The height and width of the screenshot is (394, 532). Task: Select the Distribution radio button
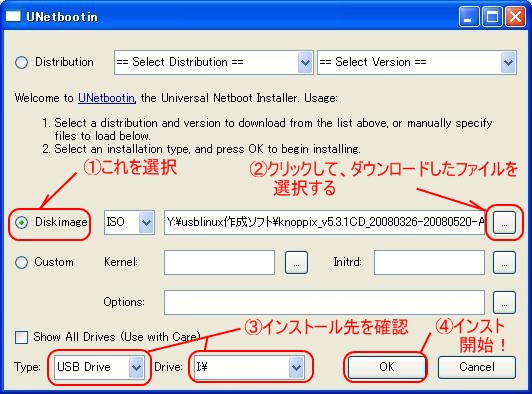point(22,62)
